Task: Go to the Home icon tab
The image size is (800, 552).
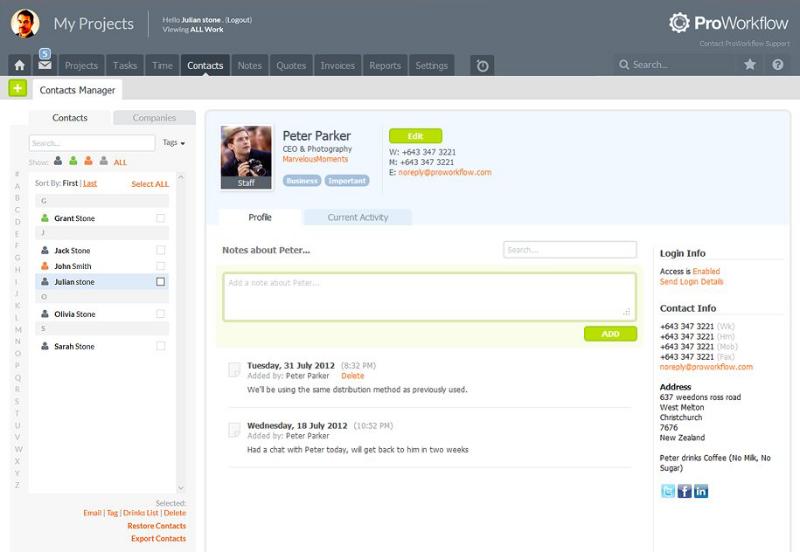Action: [19, 65]
